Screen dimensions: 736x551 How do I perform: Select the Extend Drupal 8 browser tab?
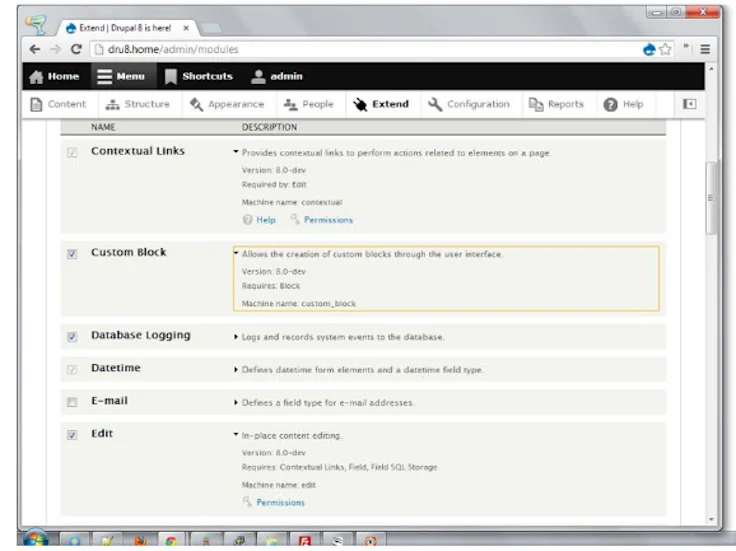tap(125, 28)
